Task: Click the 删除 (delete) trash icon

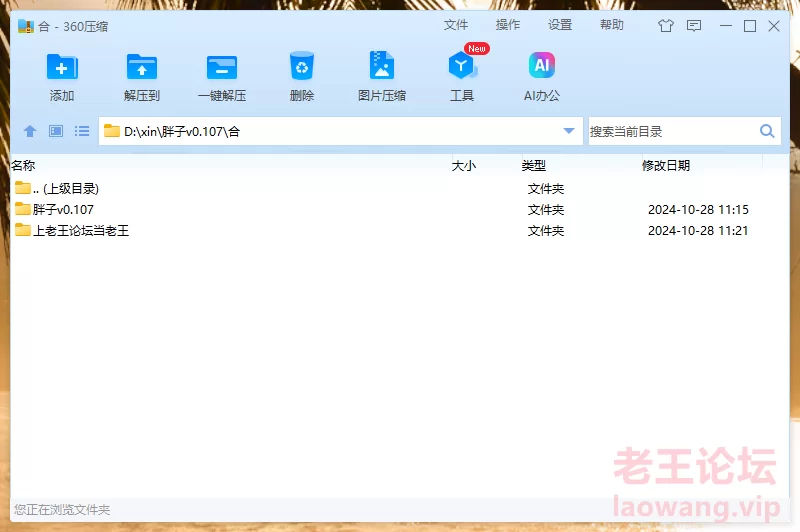Action: [302, 66]
